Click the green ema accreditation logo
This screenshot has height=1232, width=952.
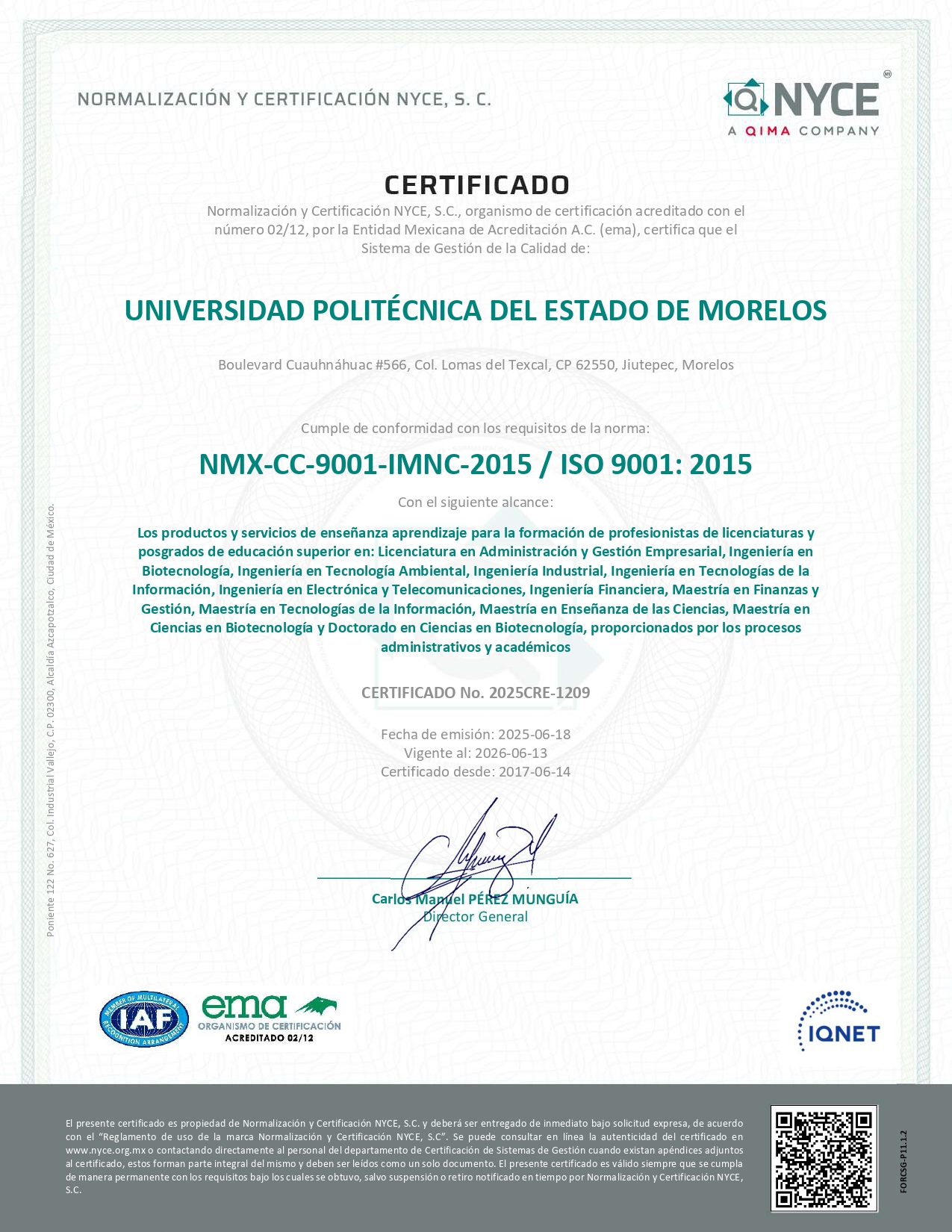point(244,1007)
